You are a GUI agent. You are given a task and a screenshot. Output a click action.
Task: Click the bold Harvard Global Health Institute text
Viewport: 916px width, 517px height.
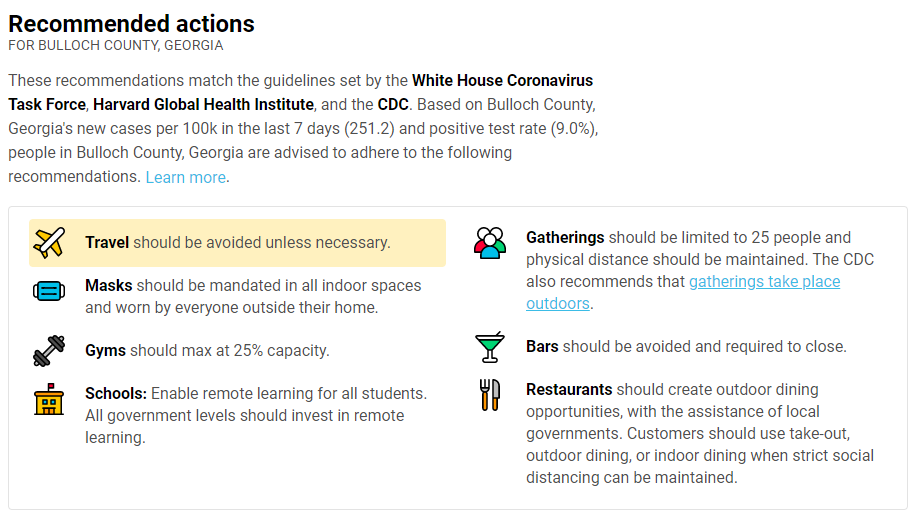click(203, 105)
